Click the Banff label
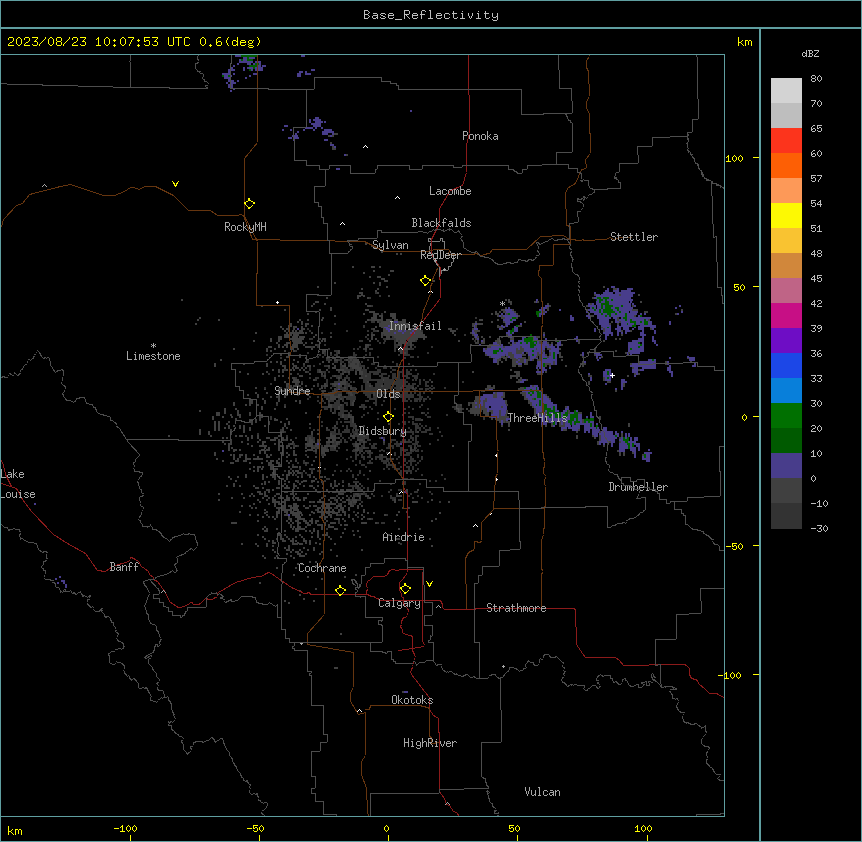This screenshot has height=842, width=862. (x=124, y=567)
